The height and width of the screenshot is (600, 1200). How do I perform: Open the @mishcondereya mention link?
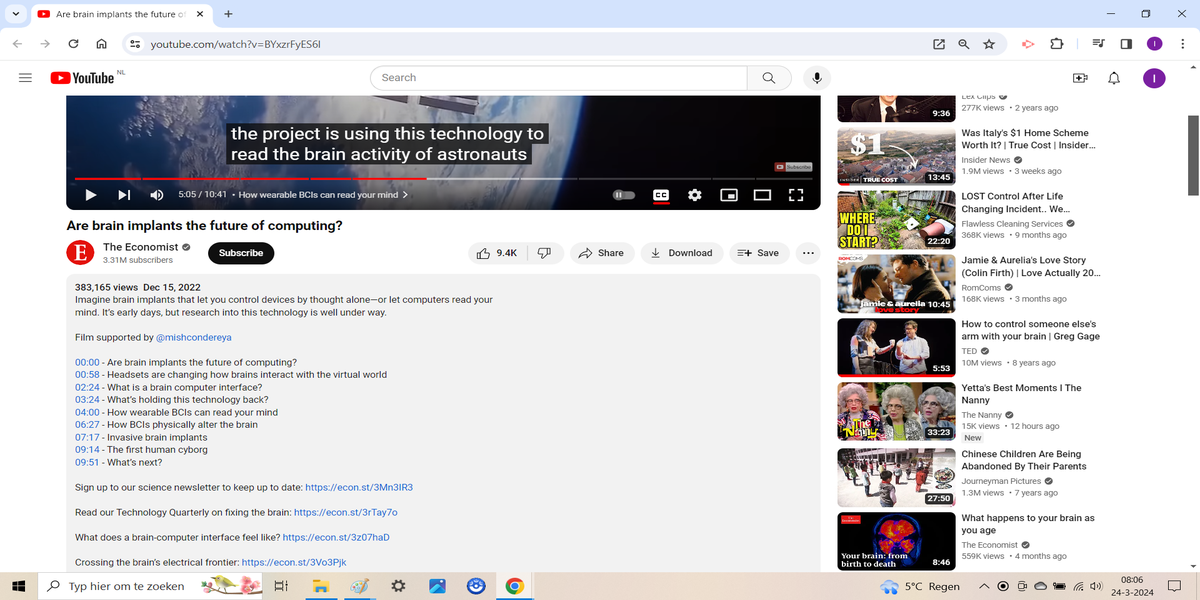click(x=194, y=338)
